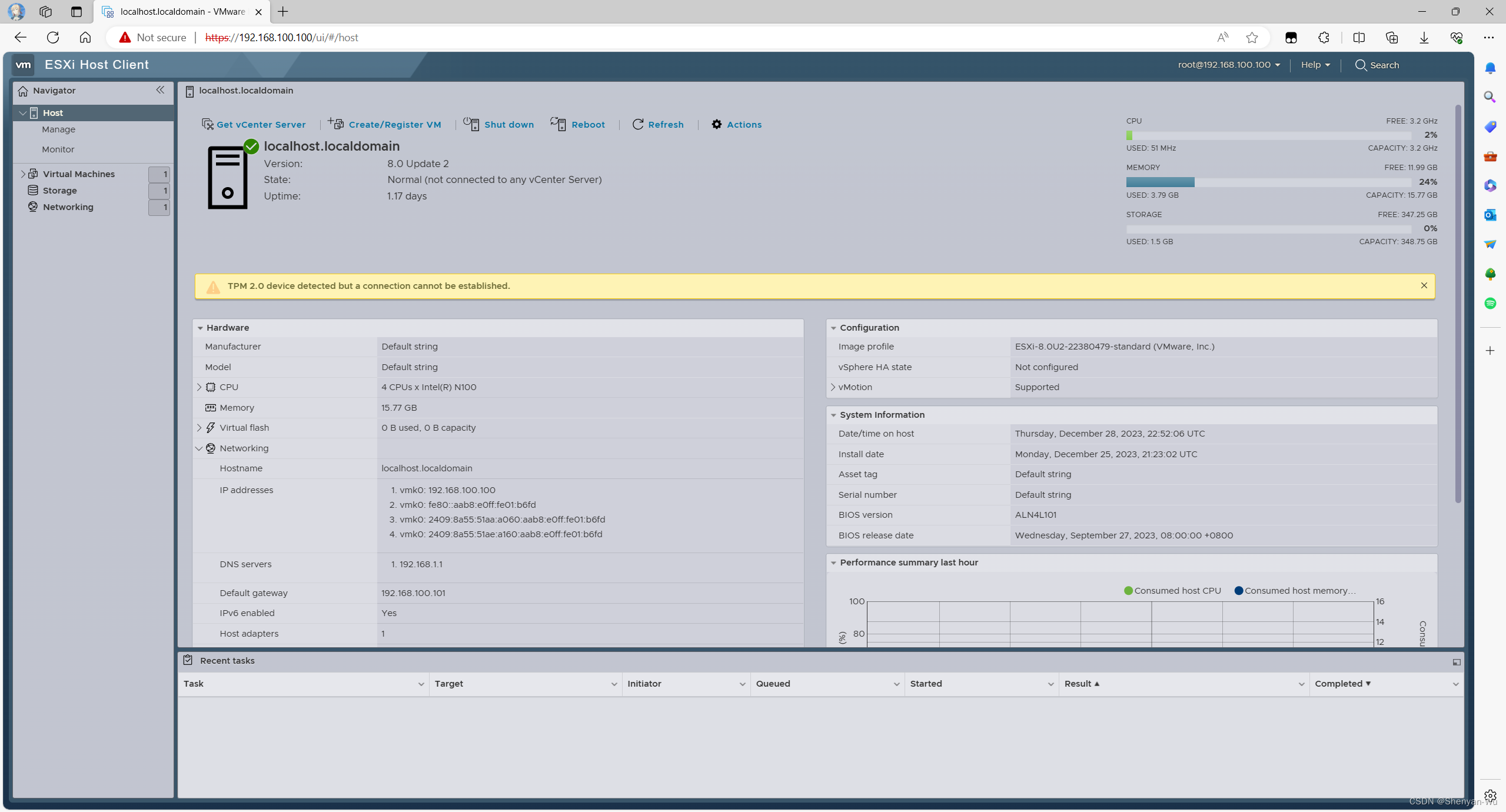Click the Storage usage bar
This screenshot has height=812, width=1506.
pyautogui.click(x=1269, y=229)
